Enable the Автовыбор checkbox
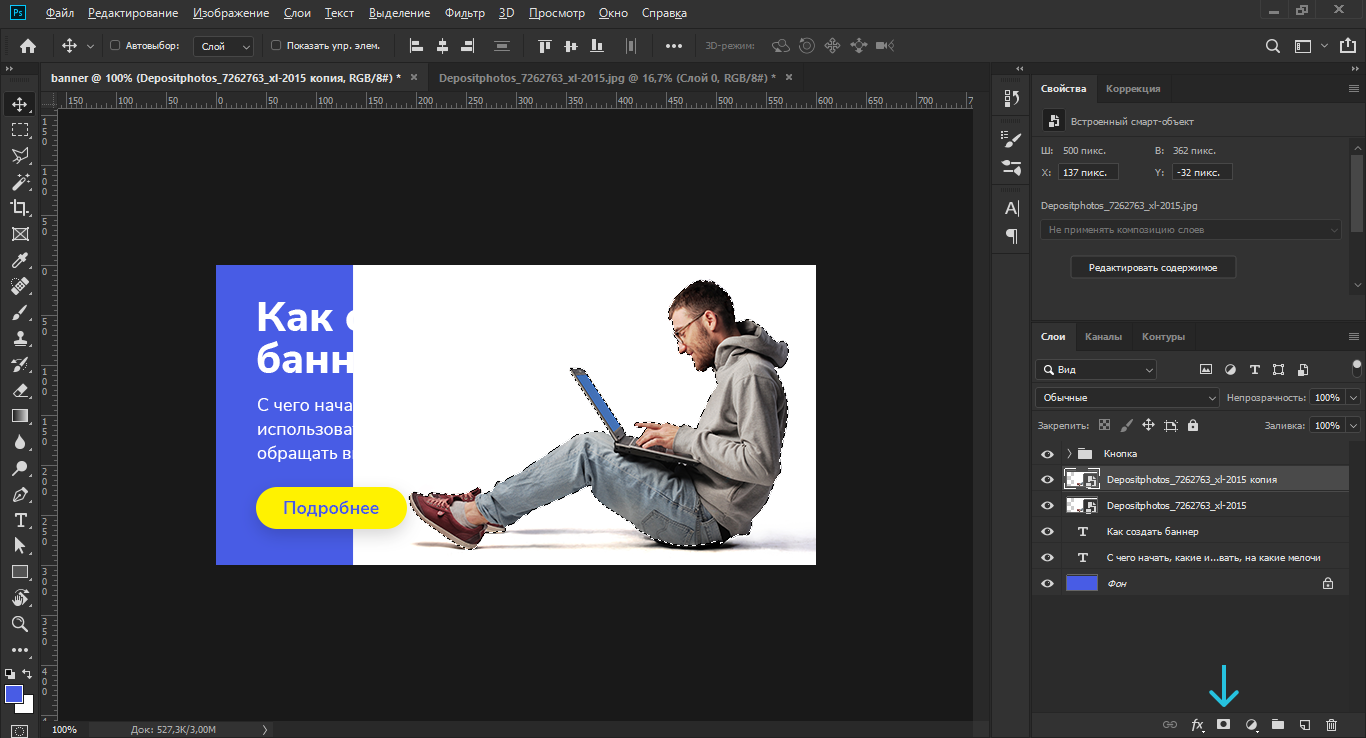This screenshot has height=738, width=1366. point(115,46)
